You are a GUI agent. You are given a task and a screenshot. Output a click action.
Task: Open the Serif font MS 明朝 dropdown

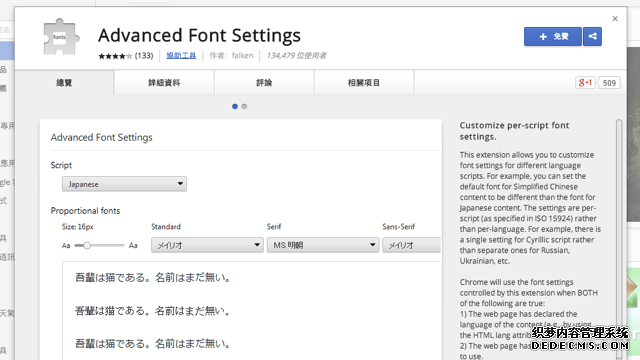coord(323,245)
